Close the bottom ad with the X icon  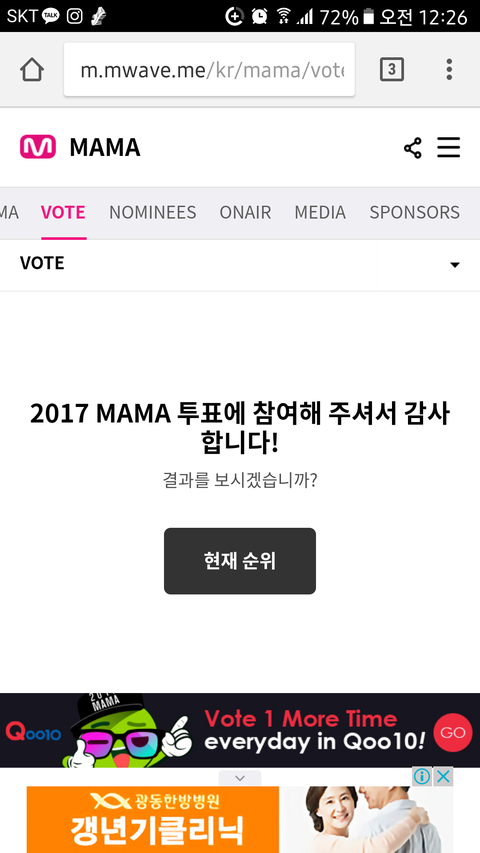pos(444,776)
